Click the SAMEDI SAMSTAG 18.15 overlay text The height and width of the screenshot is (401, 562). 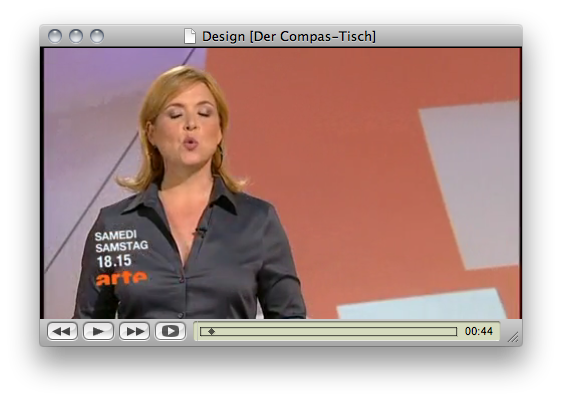[x=121, y=249]
